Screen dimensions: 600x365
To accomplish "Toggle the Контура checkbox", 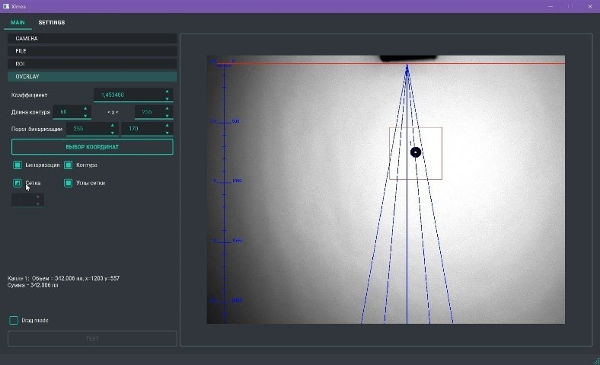I will point(68,165).
